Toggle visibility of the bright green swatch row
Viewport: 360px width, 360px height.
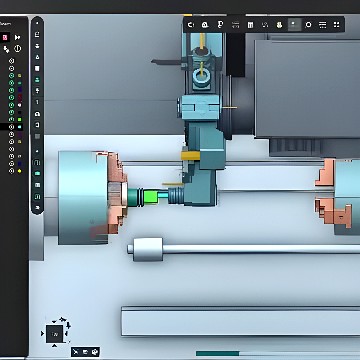(11, 119)
